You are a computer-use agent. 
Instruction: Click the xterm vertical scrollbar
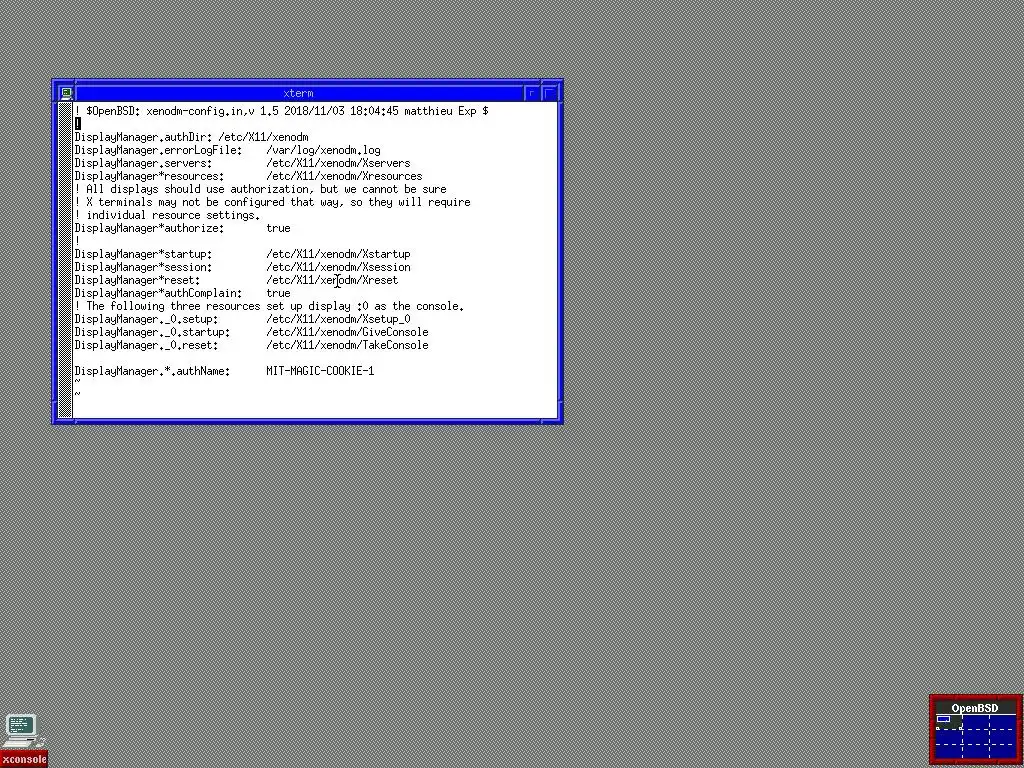pos(65,260)
